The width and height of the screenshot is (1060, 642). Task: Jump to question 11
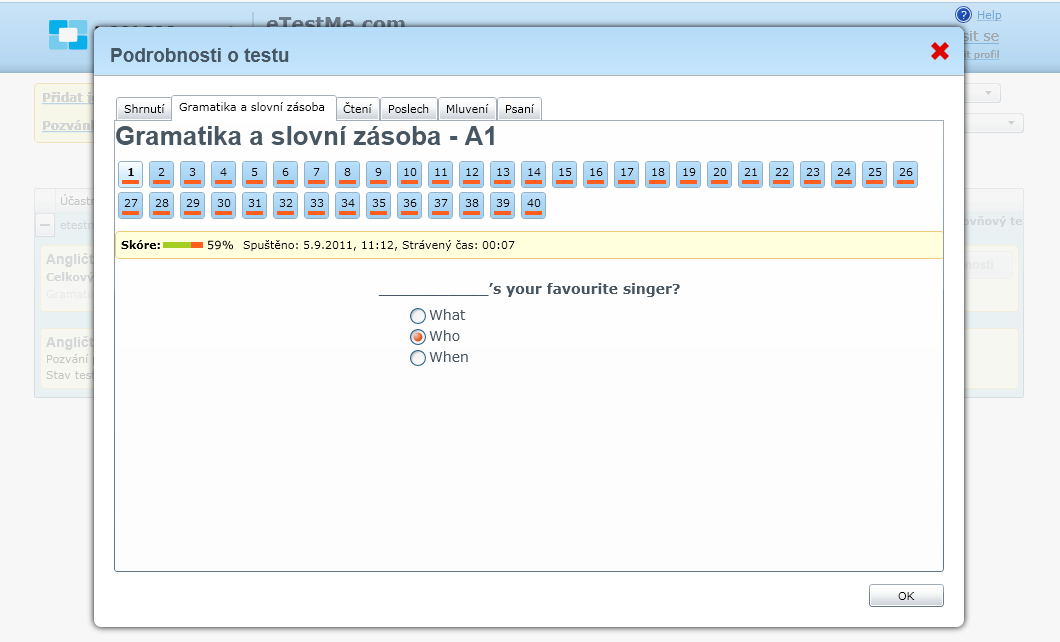(x=441, y=174)
